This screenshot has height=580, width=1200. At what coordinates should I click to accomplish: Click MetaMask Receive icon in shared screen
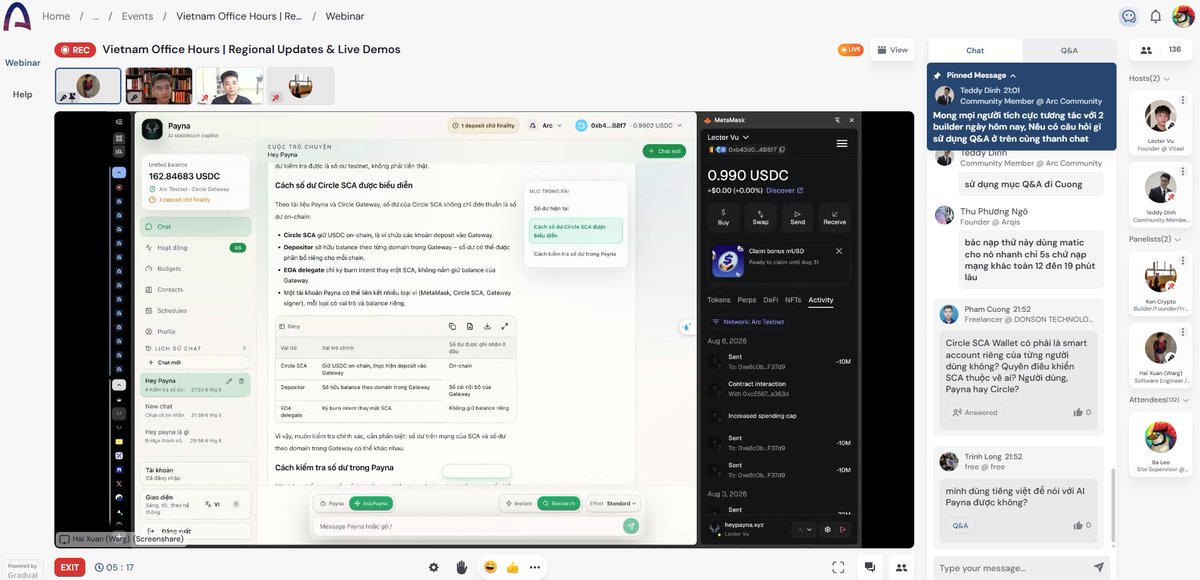tap(834, 215)
